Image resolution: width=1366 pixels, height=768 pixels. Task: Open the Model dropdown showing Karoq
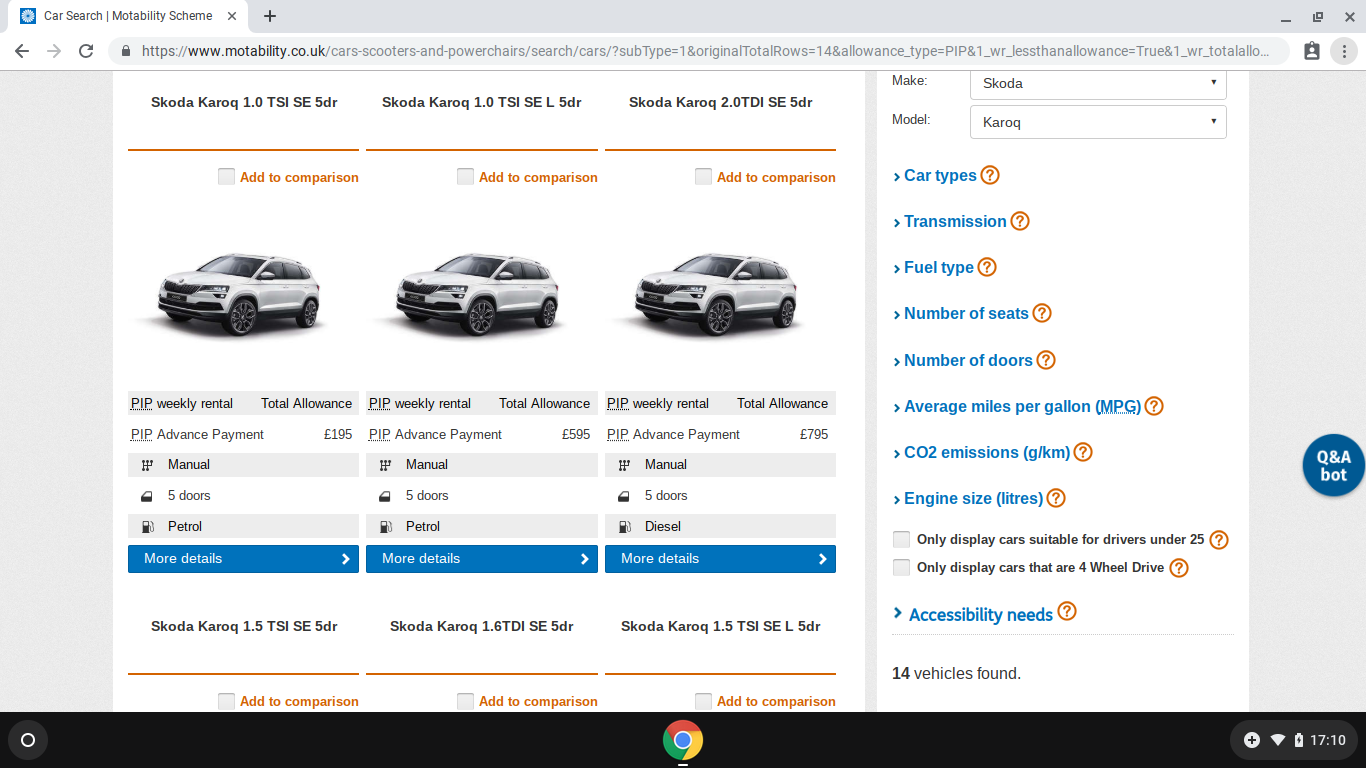[x=1098, y=122]
